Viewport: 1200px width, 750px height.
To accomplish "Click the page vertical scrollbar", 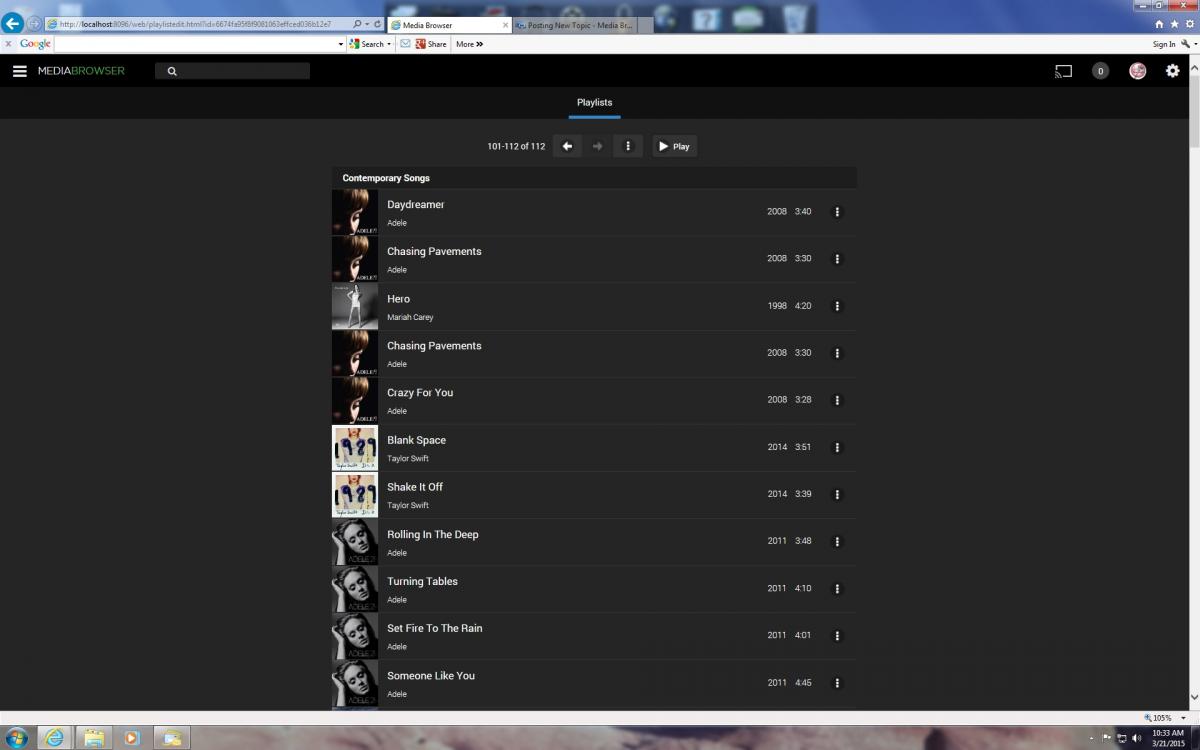I will tap(1194, 382).
